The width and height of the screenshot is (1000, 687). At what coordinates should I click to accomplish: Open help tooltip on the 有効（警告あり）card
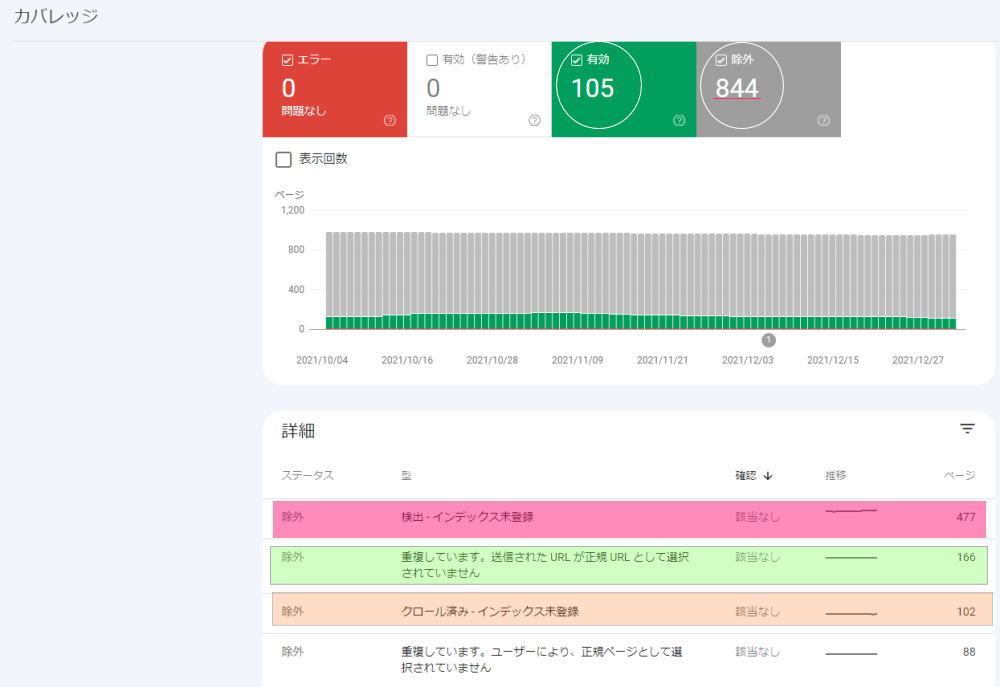[534, 120]
